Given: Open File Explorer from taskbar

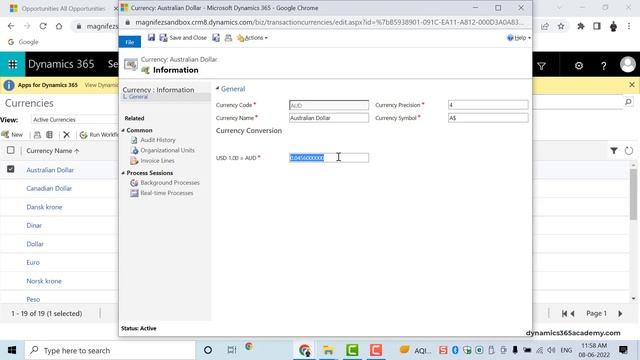Looking at the screenshot, I should point(328,350).
